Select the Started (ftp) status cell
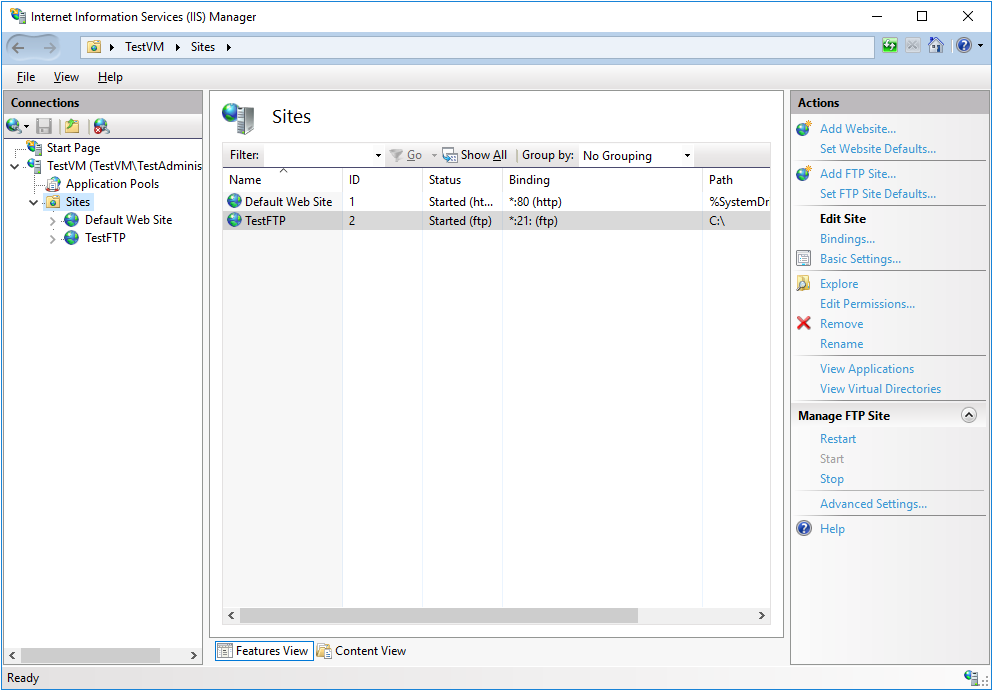 pyautogui.click(x=462, y=220)
